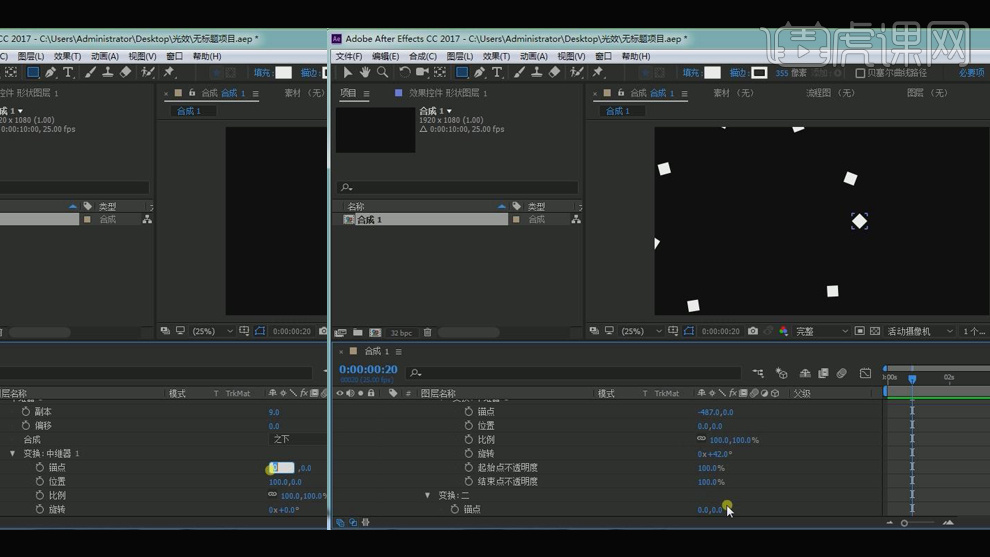Select the Zoom magnifier tool
The width and height of the screenshot is (990, 557).
point(382,73)
